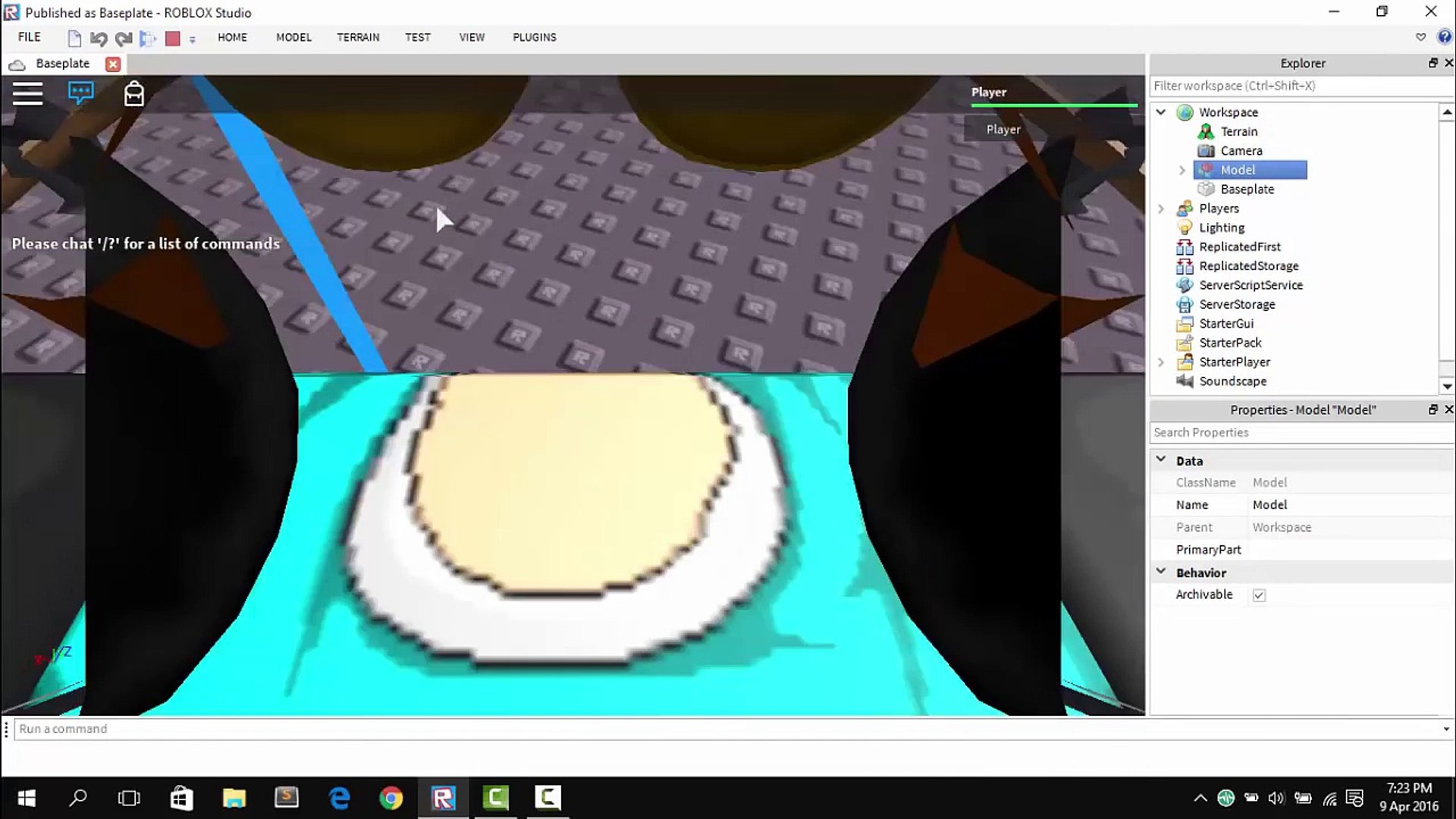Toggle the Archivable checkbox in Properties
Image resolution: width=1456 pixels, height=819 pixels.
tap(1258, 594)
